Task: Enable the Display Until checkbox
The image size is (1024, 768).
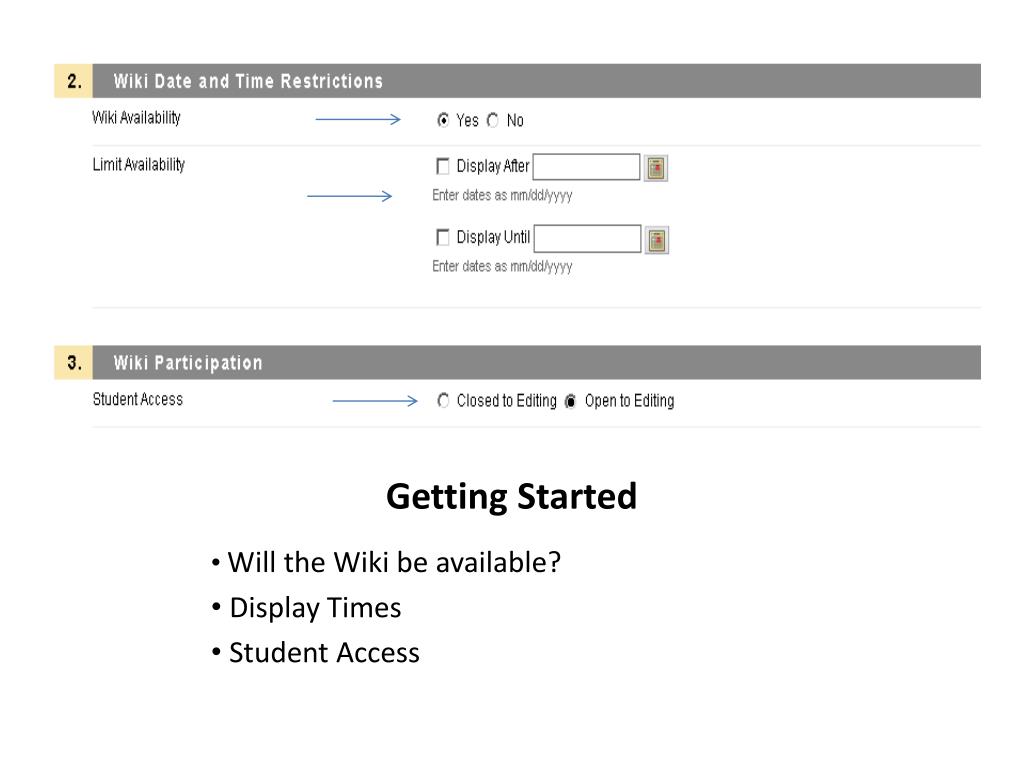Action: click(x=443, y=237)
